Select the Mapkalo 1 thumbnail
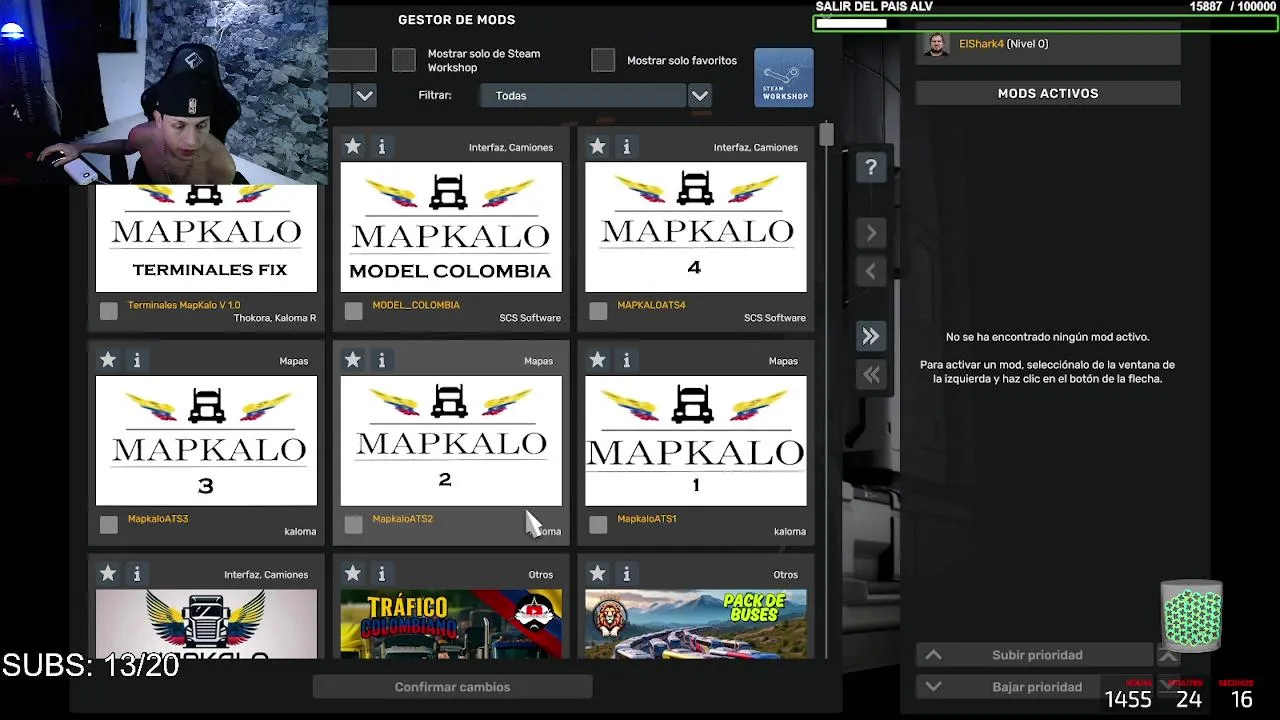The image size is (1280, 720). (696, 440)
